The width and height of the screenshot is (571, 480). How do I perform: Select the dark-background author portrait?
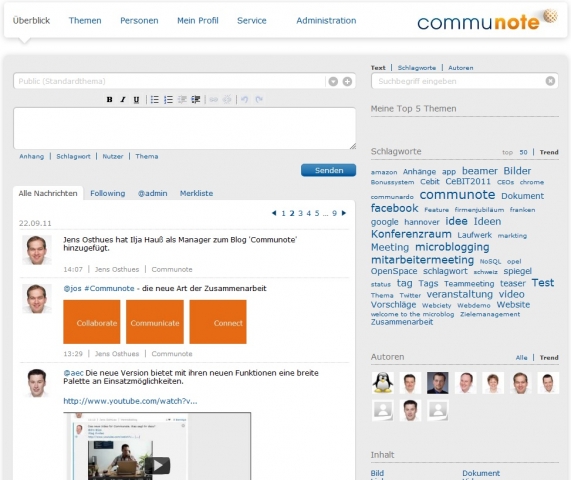pyautogui.click(x=437, y=382)
